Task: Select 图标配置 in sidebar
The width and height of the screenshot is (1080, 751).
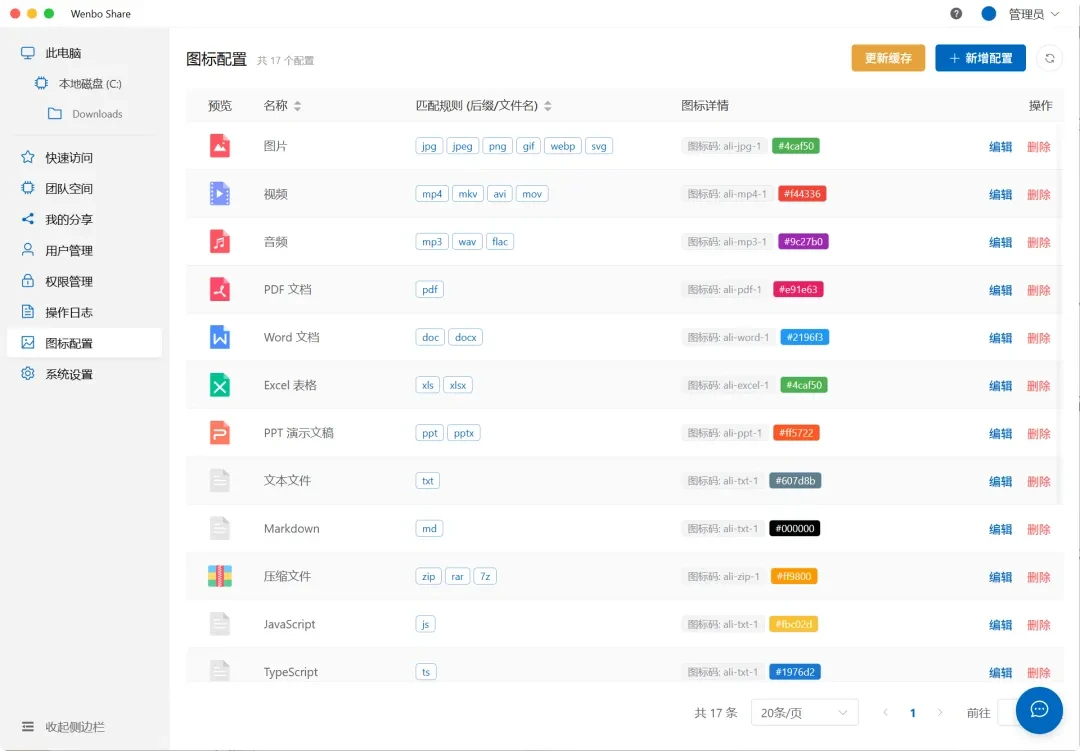Action: click(84, 343)
